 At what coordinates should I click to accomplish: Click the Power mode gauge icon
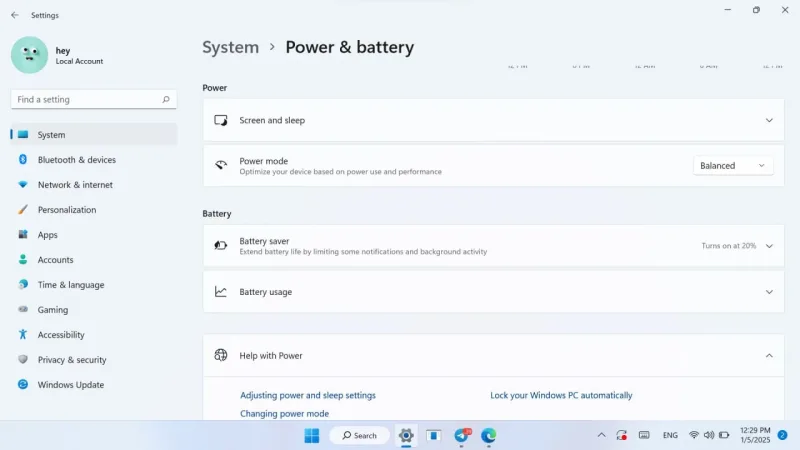click(220, 165)
